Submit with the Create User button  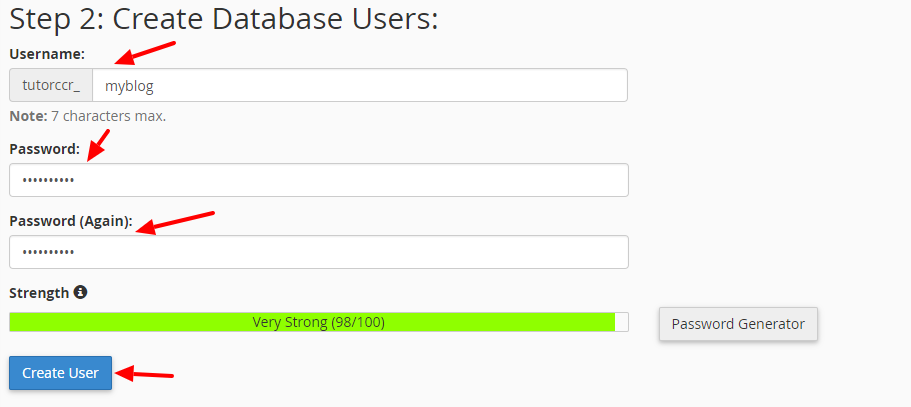coord(60,373)
